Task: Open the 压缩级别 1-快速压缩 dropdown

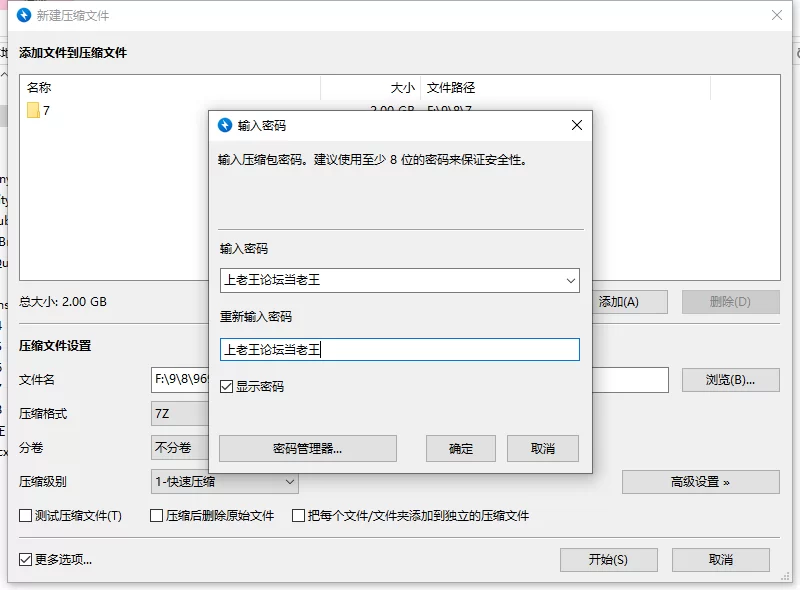Action: 224,481
